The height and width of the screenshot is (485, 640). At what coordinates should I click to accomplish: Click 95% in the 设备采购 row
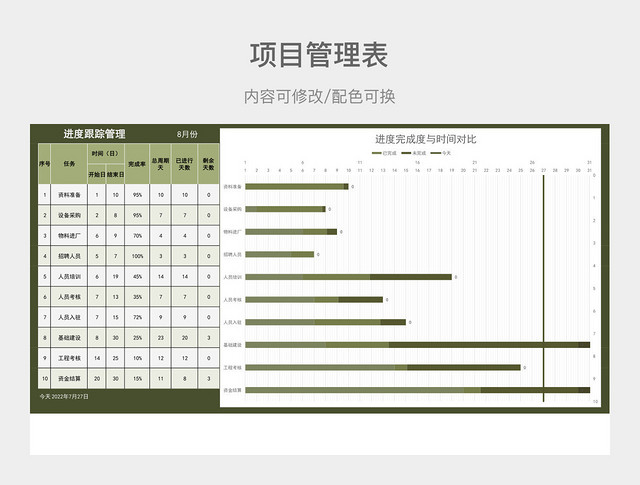point(137,215)
